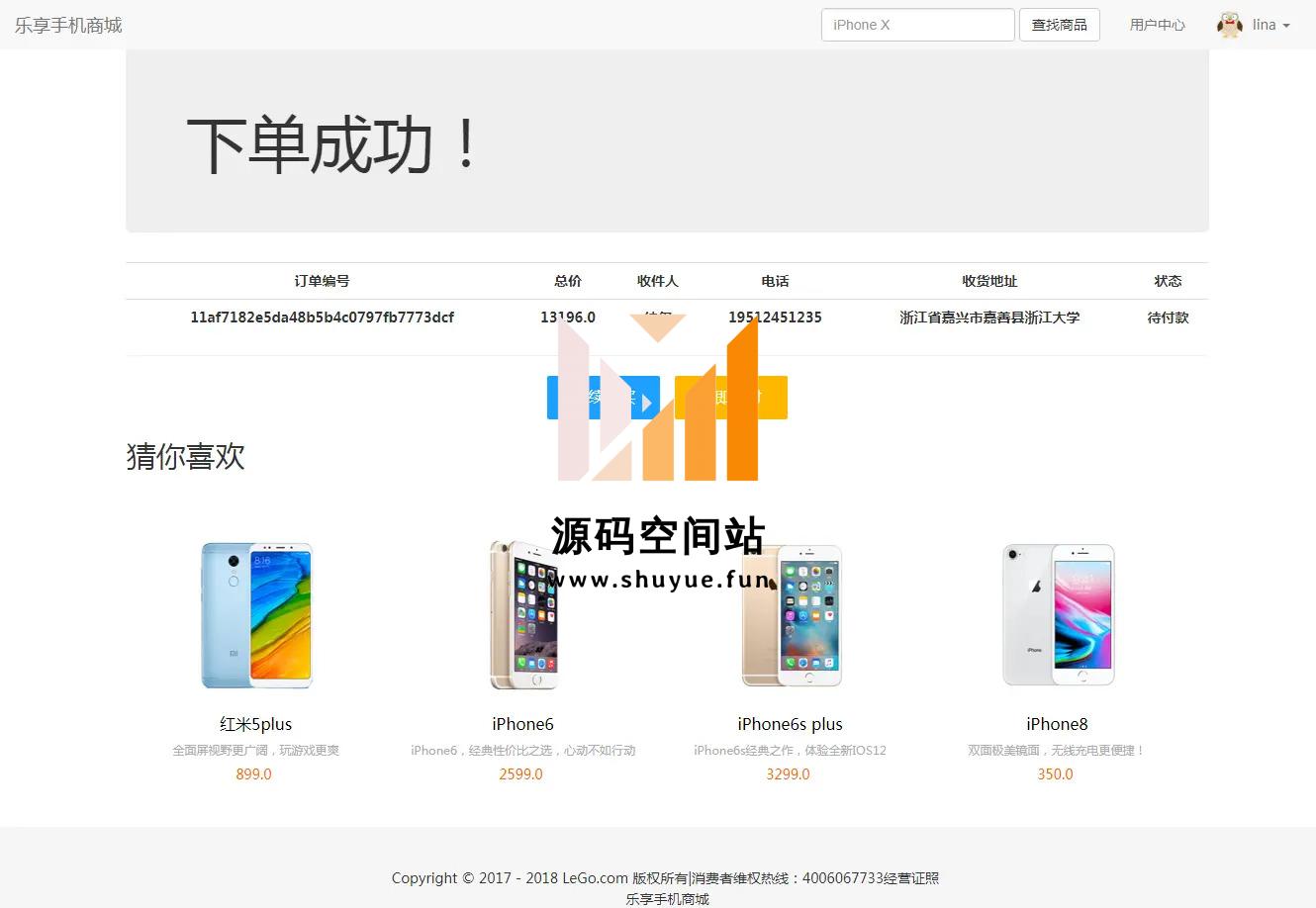Click the owl user avatar icon
This screenshot has width=1316, height=908.
pyautogui.click(x=1230, y=25)
